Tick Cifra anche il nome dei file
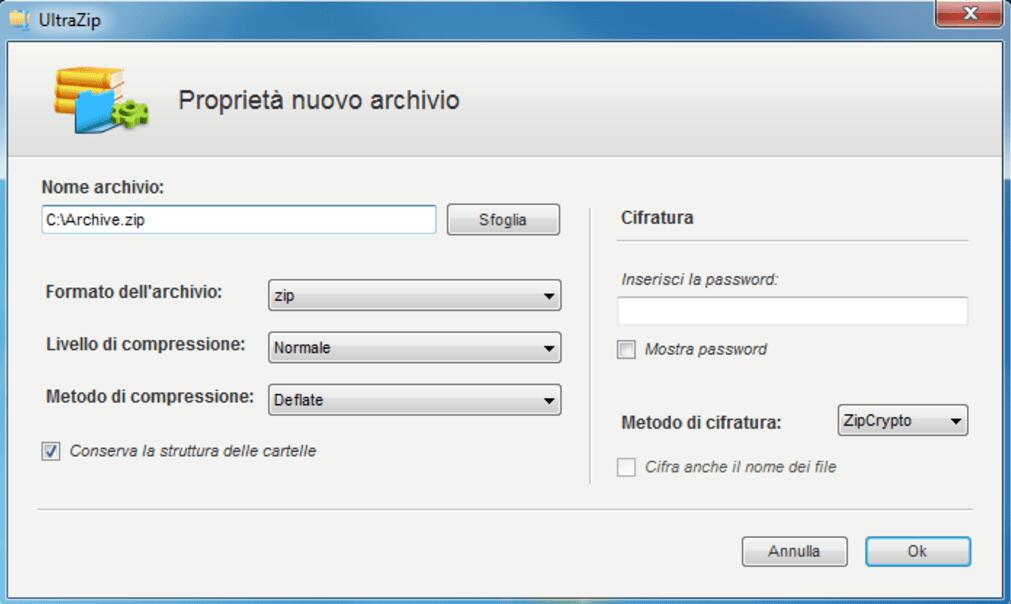1011x604 pixels. (626, 467)
